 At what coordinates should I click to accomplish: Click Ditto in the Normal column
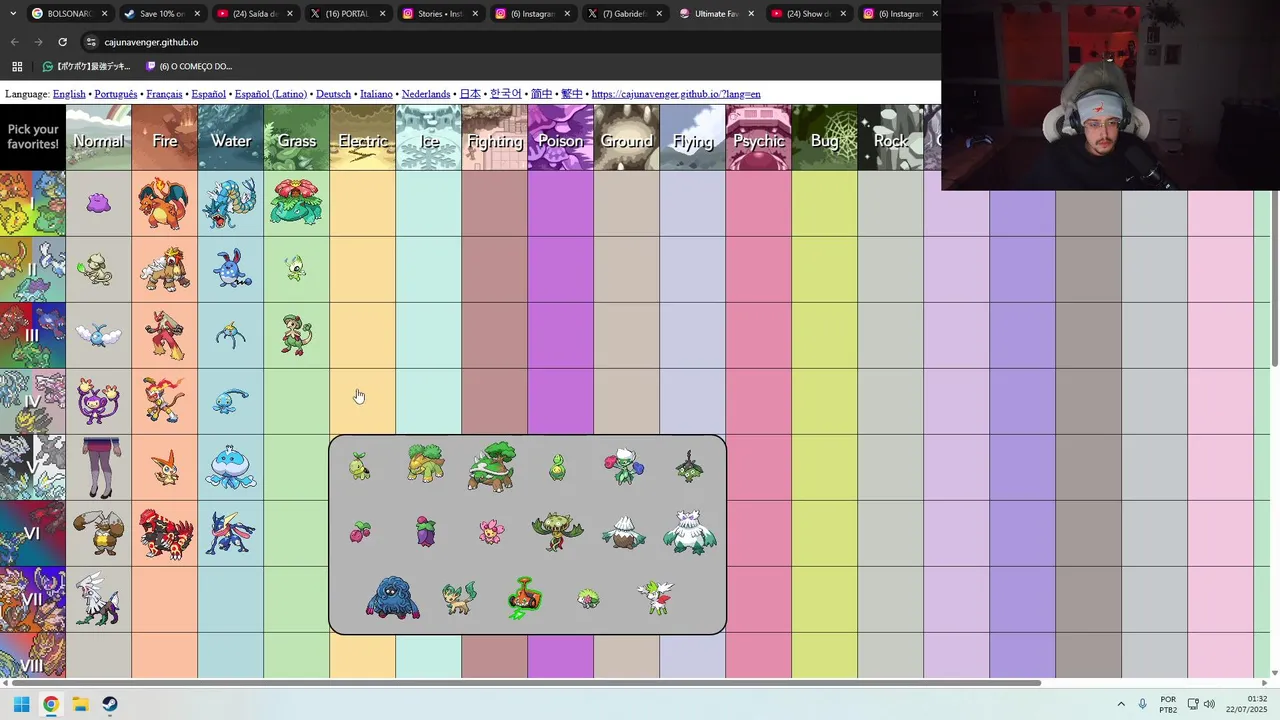98,203
